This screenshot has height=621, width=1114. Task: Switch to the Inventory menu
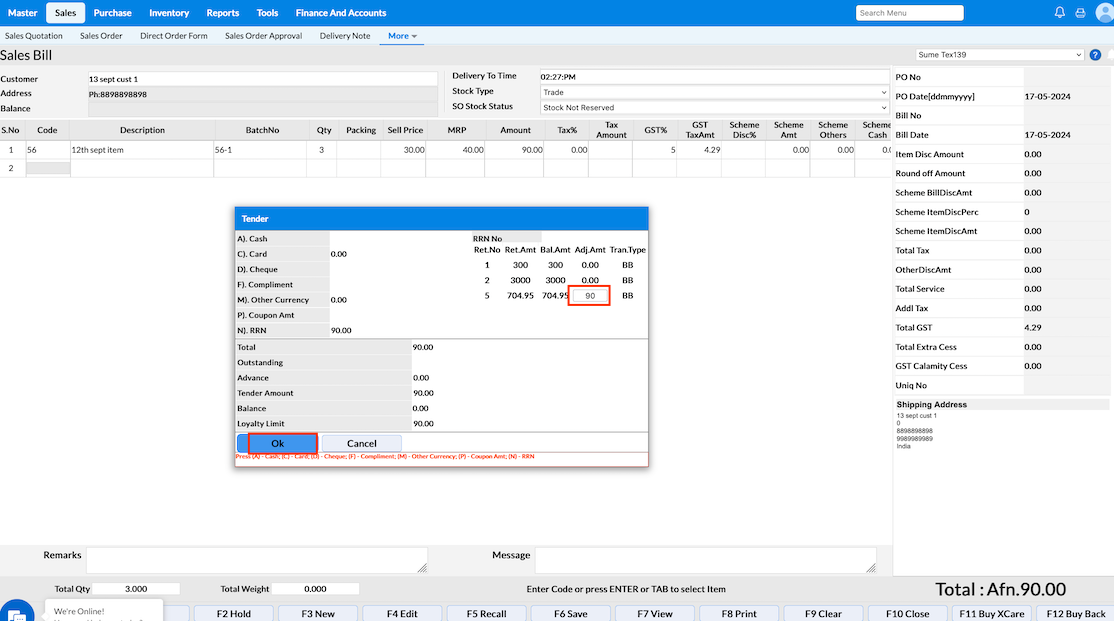tap(169, 13)
